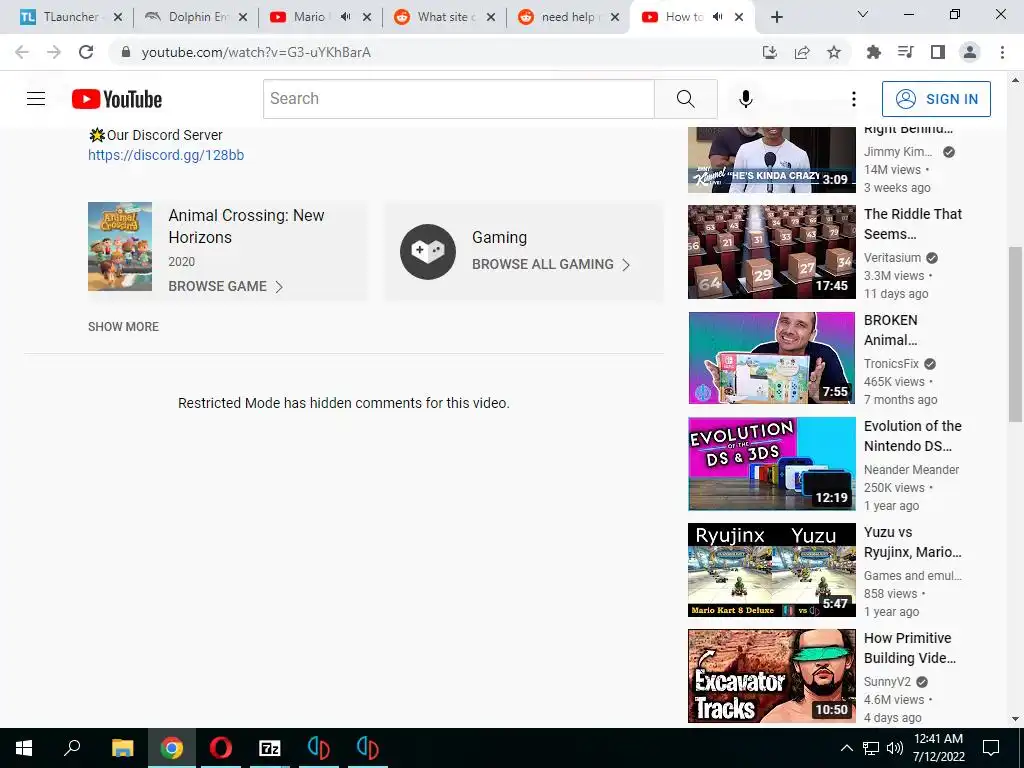Expand description with SHOW MORE
This screenshot has width=1024, height=768.
(x=123, y=327)
